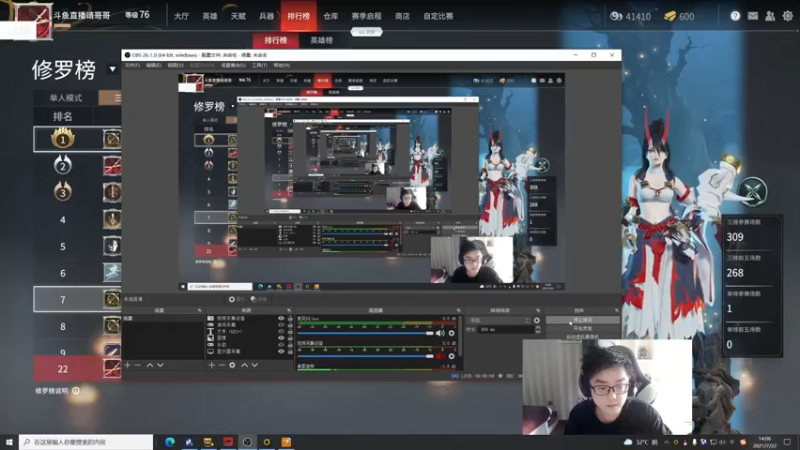Open the OBS 场景集合 Scene Collection menu

pyautogui.click(x=233, y=65)
